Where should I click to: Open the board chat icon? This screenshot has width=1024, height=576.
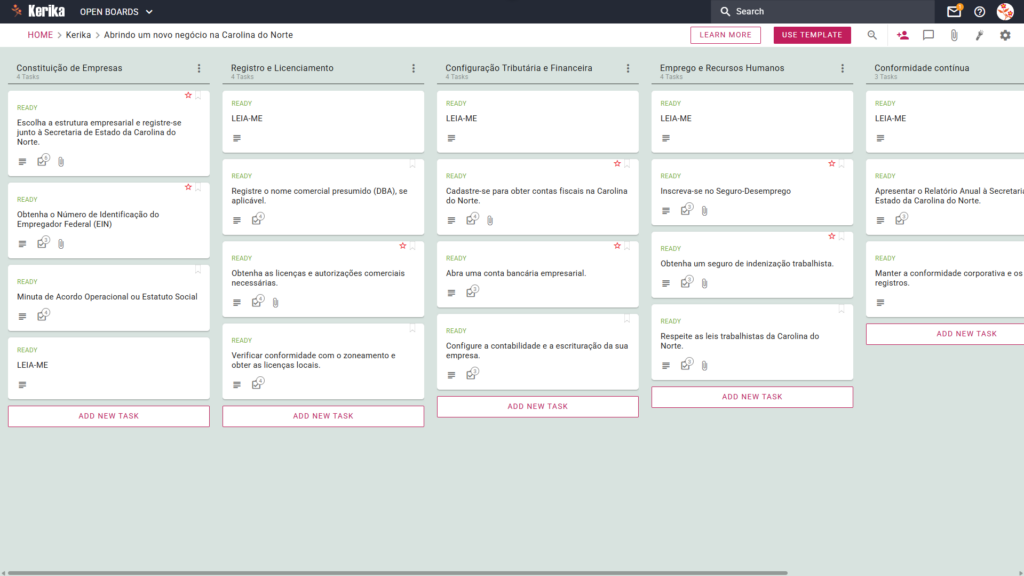pos(928,35)
